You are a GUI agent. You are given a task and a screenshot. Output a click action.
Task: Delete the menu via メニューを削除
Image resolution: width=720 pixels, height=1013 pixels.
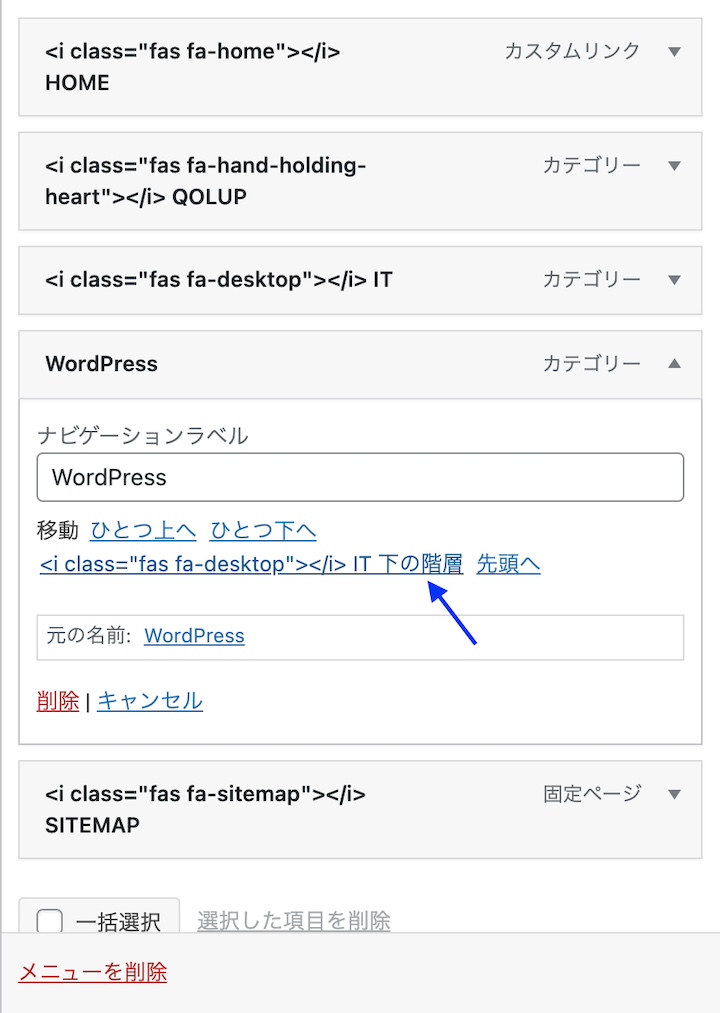coord(93,971)
